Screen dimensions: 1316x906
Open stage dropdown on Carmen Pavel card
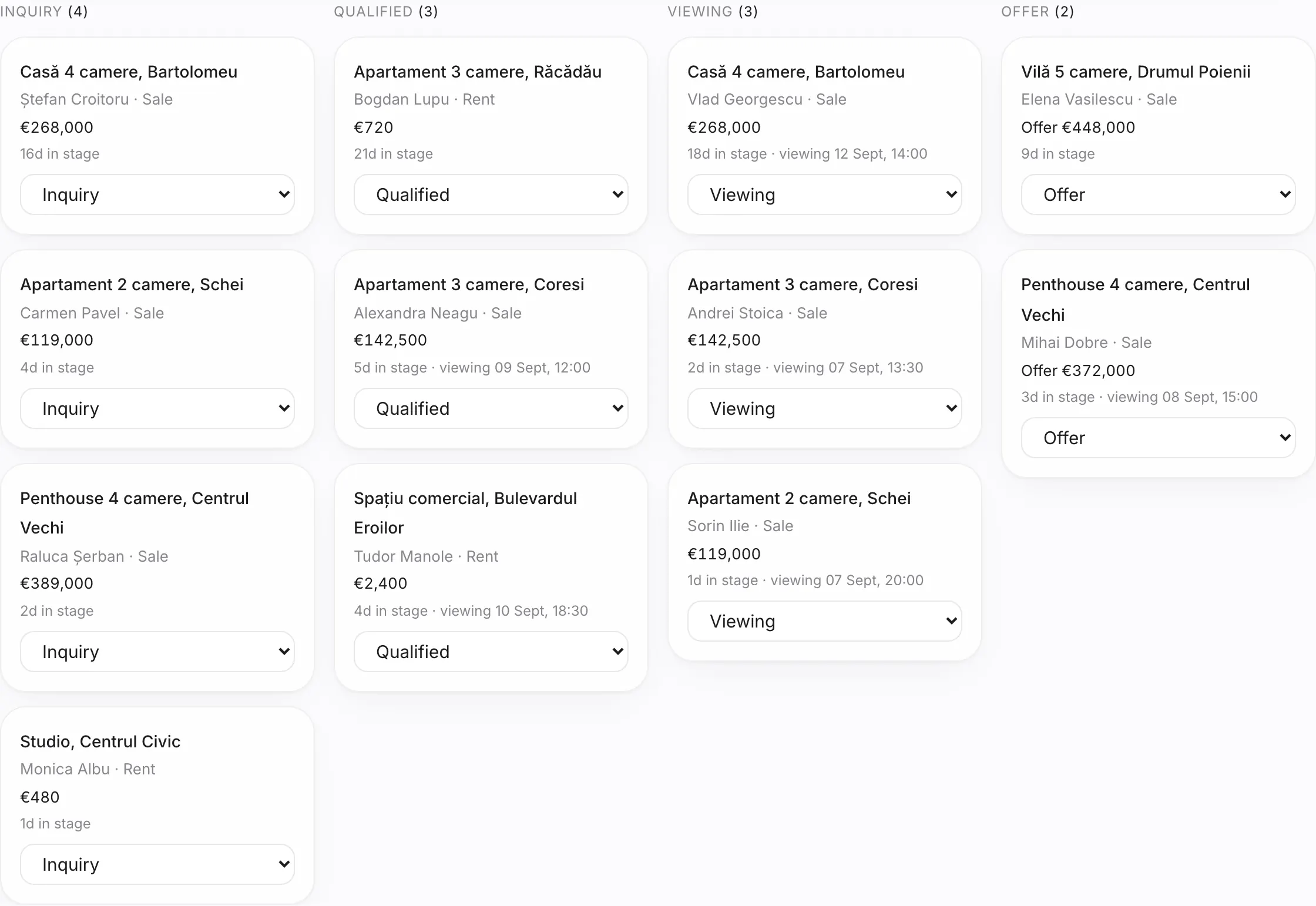pos(157,408)
